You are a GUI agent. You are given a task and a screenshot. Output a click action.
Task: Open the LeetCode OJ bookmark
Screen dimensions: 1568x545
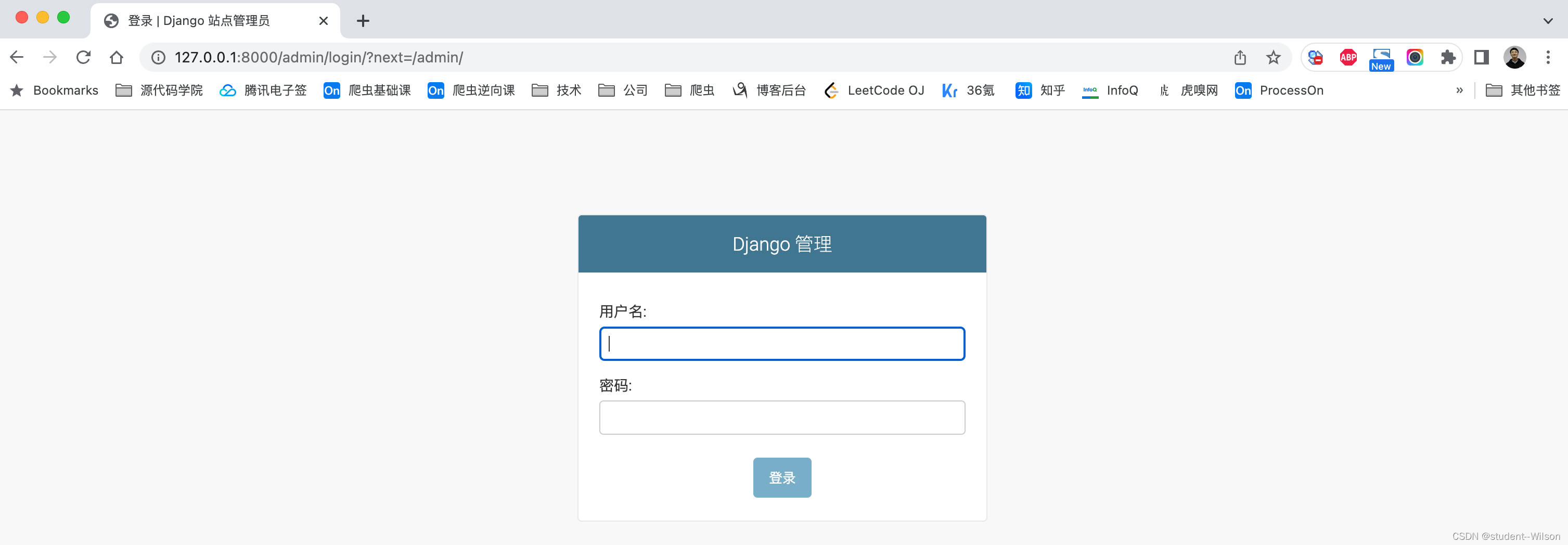(873, 90)
